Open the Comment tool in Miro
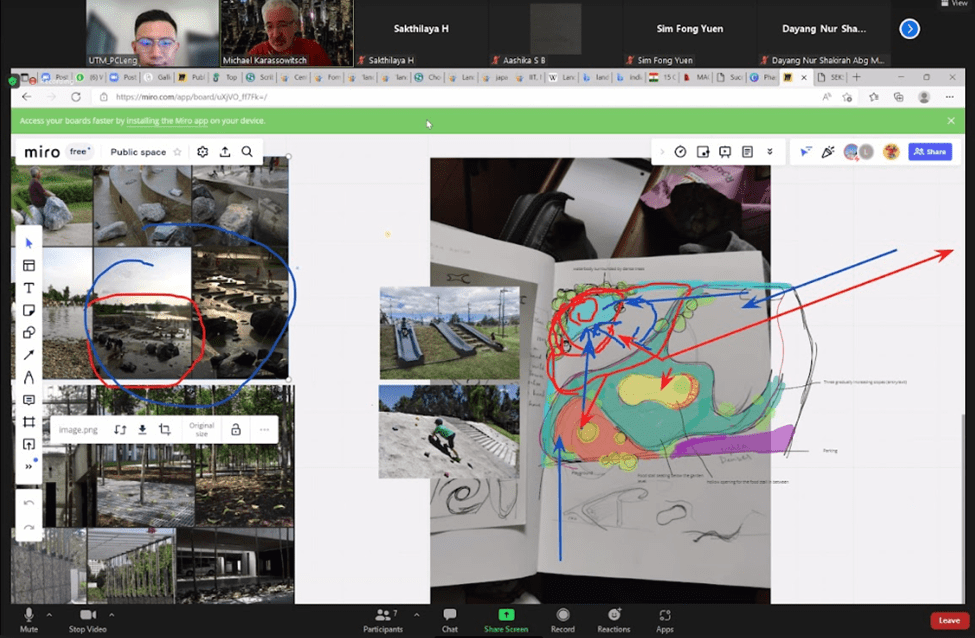This screenshot has width=975, height=638. 29,400
